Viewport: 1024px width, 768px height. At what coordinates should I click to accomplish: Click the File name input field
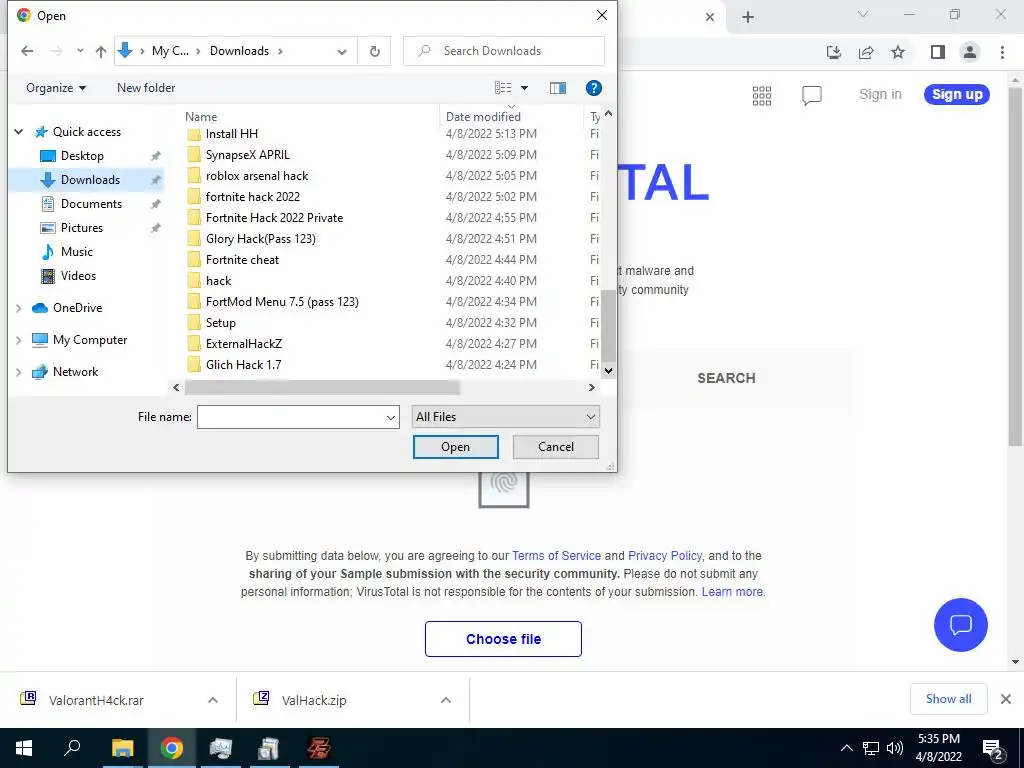(x=298, y=417)
